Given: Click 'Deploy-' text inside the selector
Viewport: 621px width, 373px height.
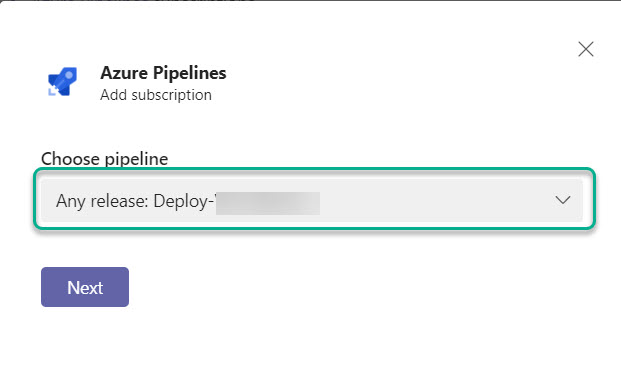Looking at the screenshot, I should [x=184, y=201].
